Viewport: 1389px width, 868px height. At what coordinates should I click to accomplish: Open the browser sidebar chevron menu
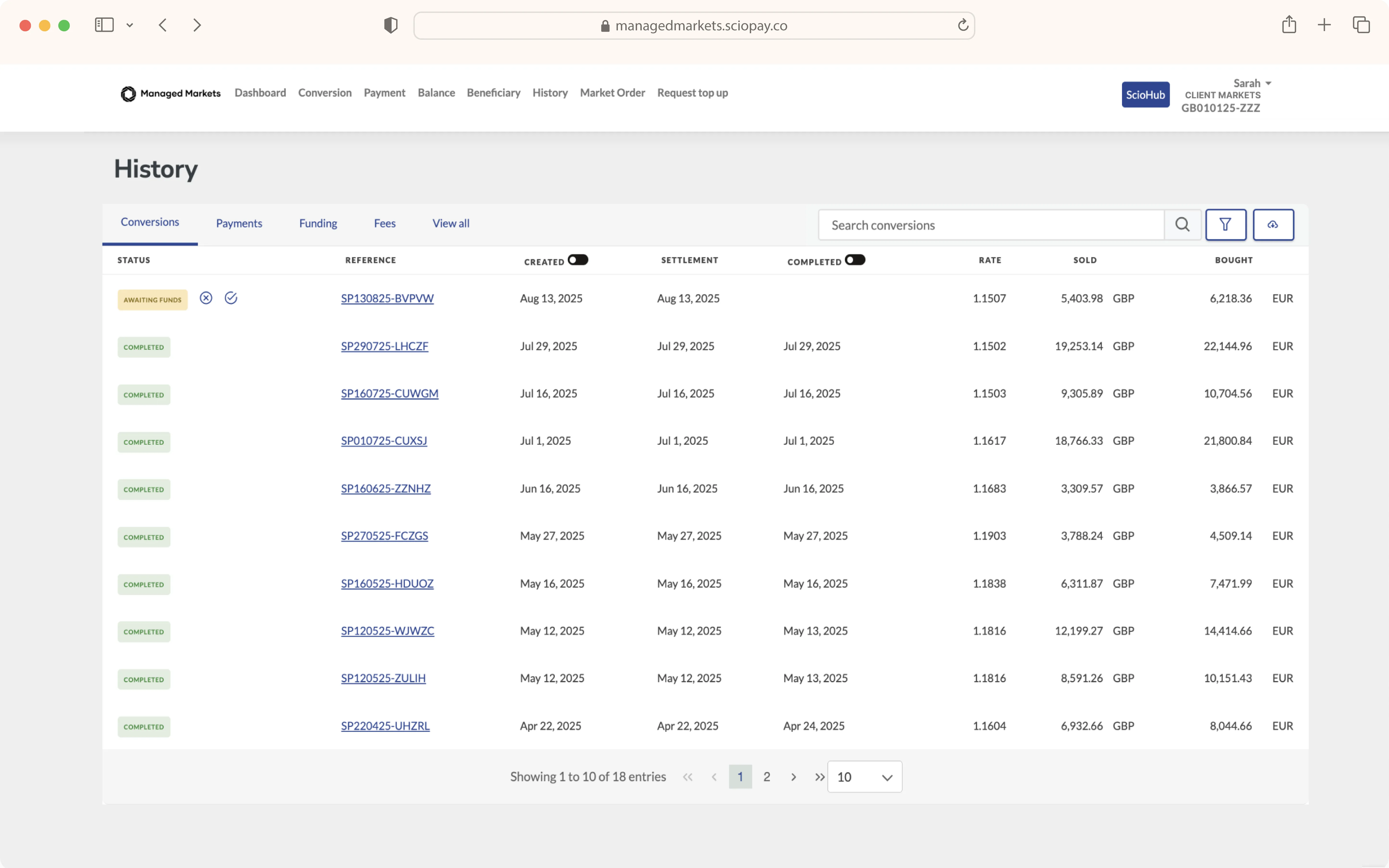(130, 25)
